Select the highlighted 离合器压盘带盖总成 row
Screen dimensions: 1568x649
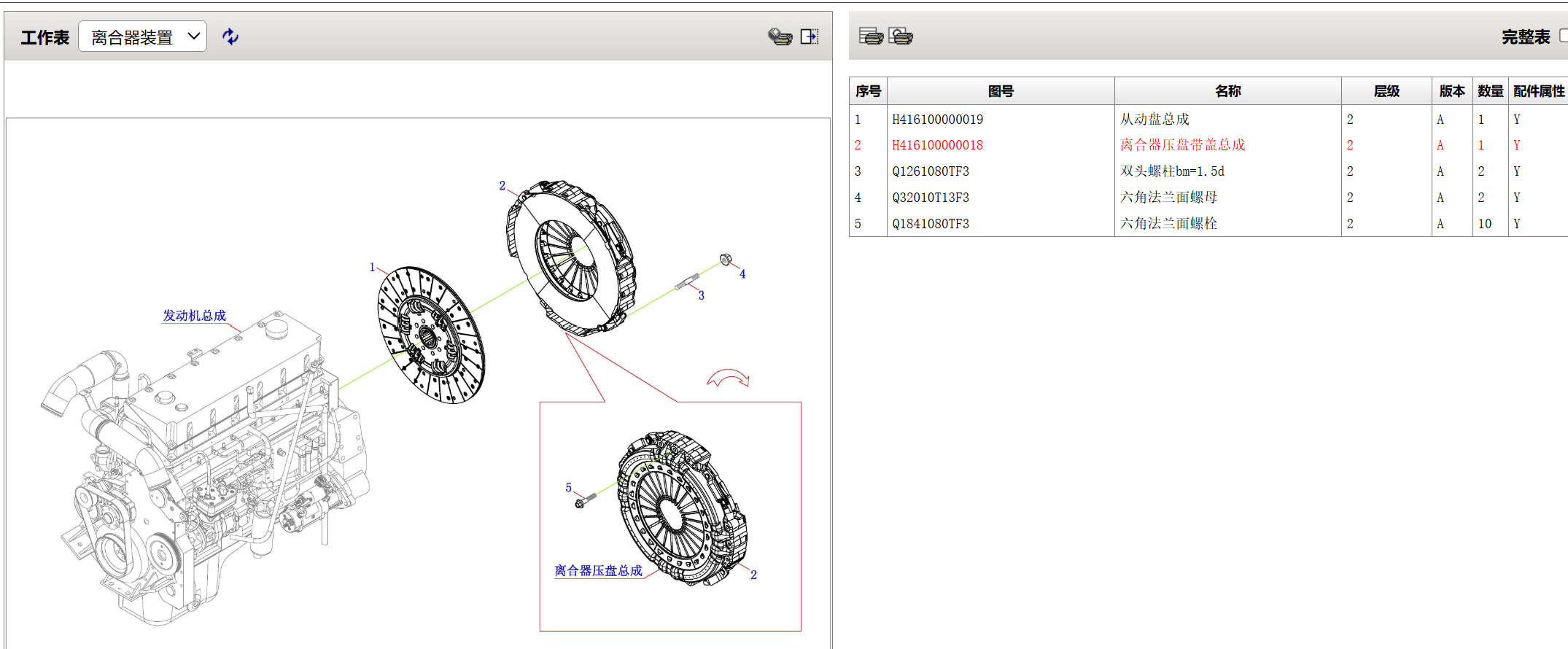(x=1182, y=145)
